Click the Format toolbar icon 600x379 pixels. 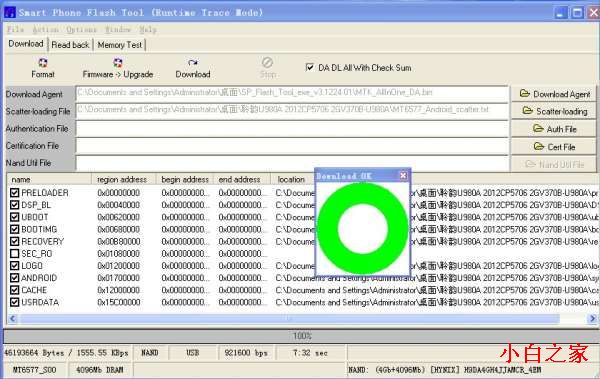43,63
